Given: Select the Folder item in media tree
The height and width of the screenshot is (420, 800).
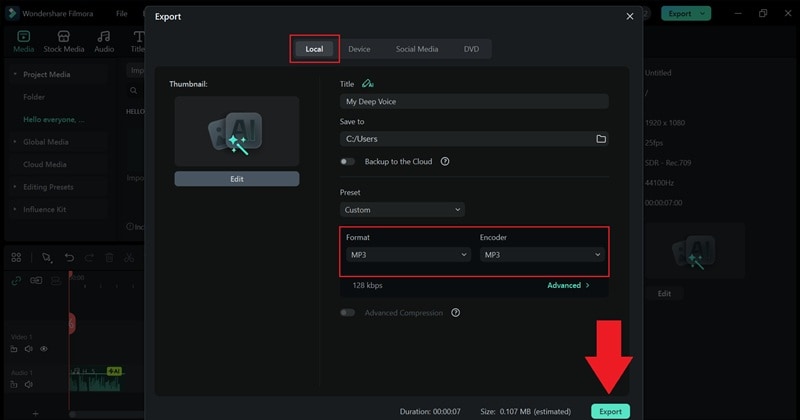Looking at the screenshot, I should tap(34, 96).
